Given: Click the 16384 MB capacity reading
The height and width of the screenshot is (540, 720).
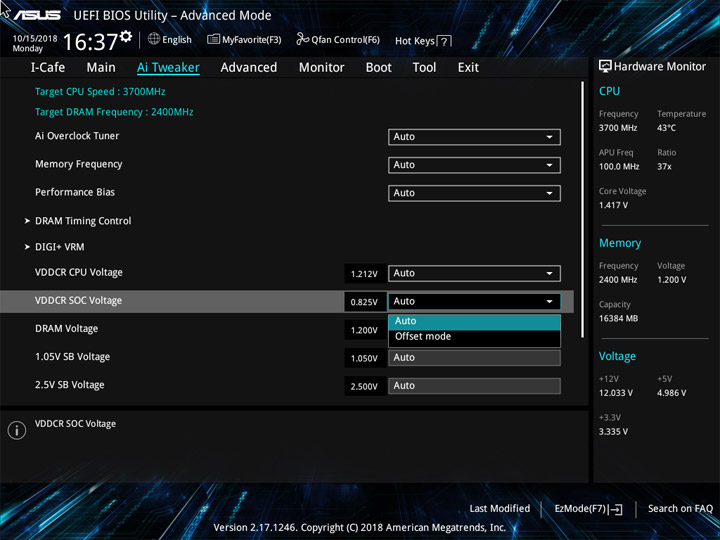Looking at the screenshot, I should [618, 318].
